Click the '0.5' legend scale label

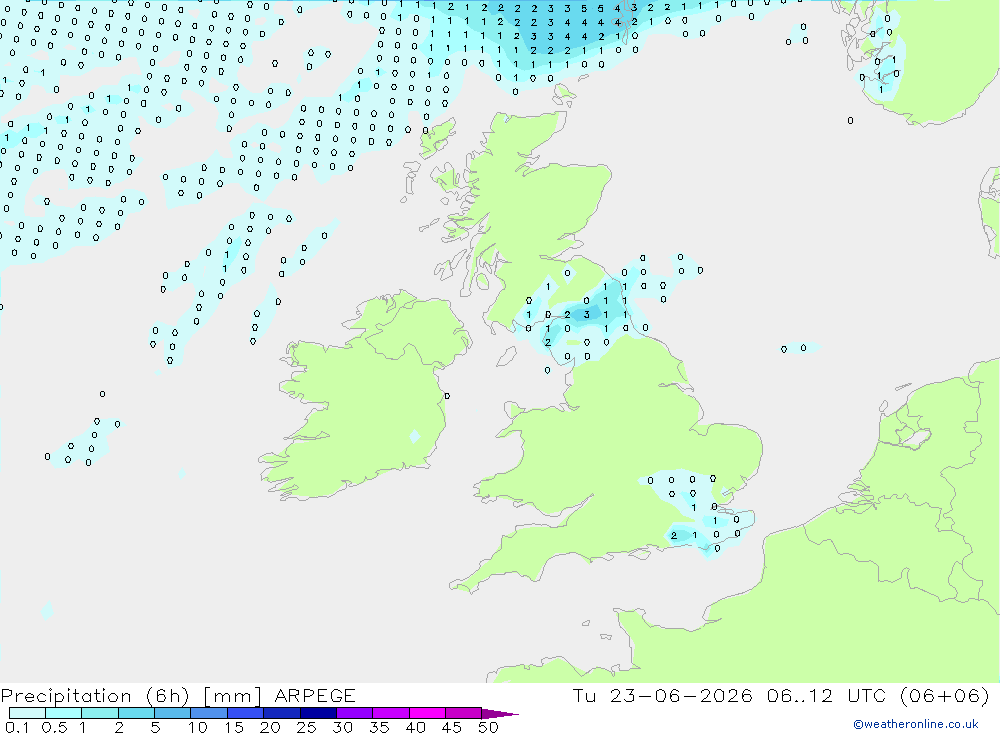click(x=54, y=727)
